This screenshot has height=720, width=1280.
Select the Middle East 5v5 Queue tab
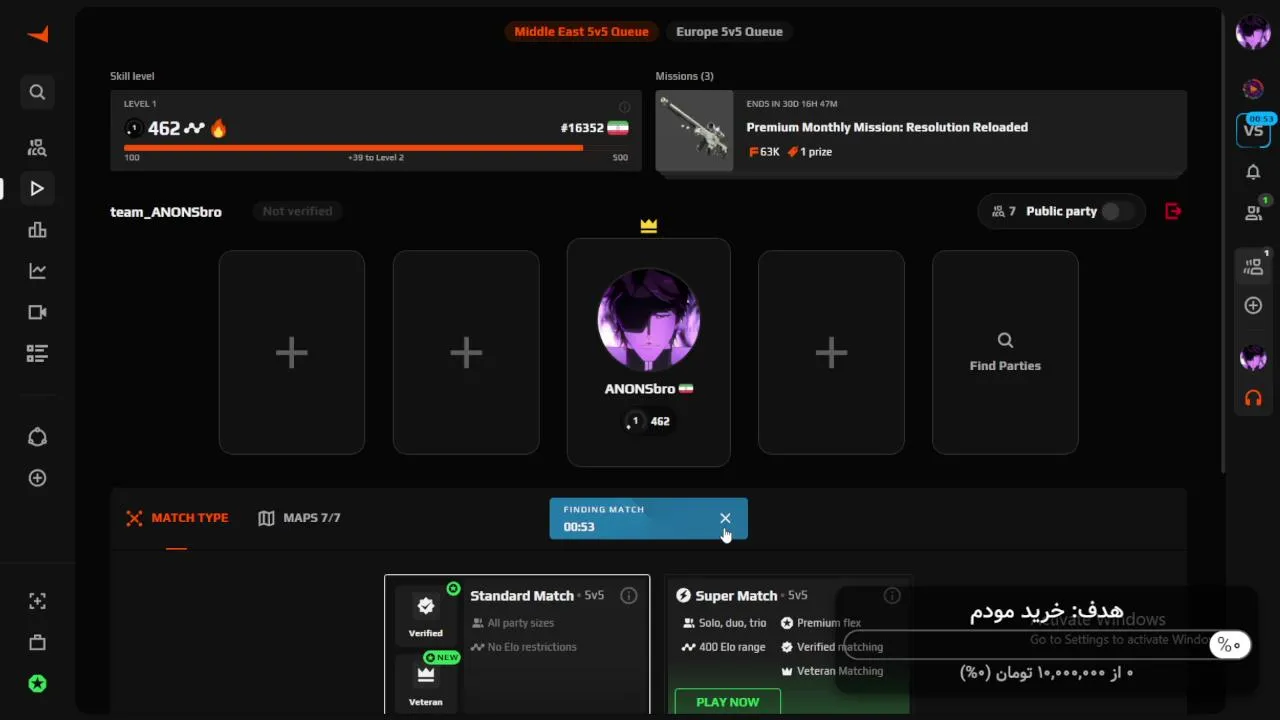(x=581, y=32)
